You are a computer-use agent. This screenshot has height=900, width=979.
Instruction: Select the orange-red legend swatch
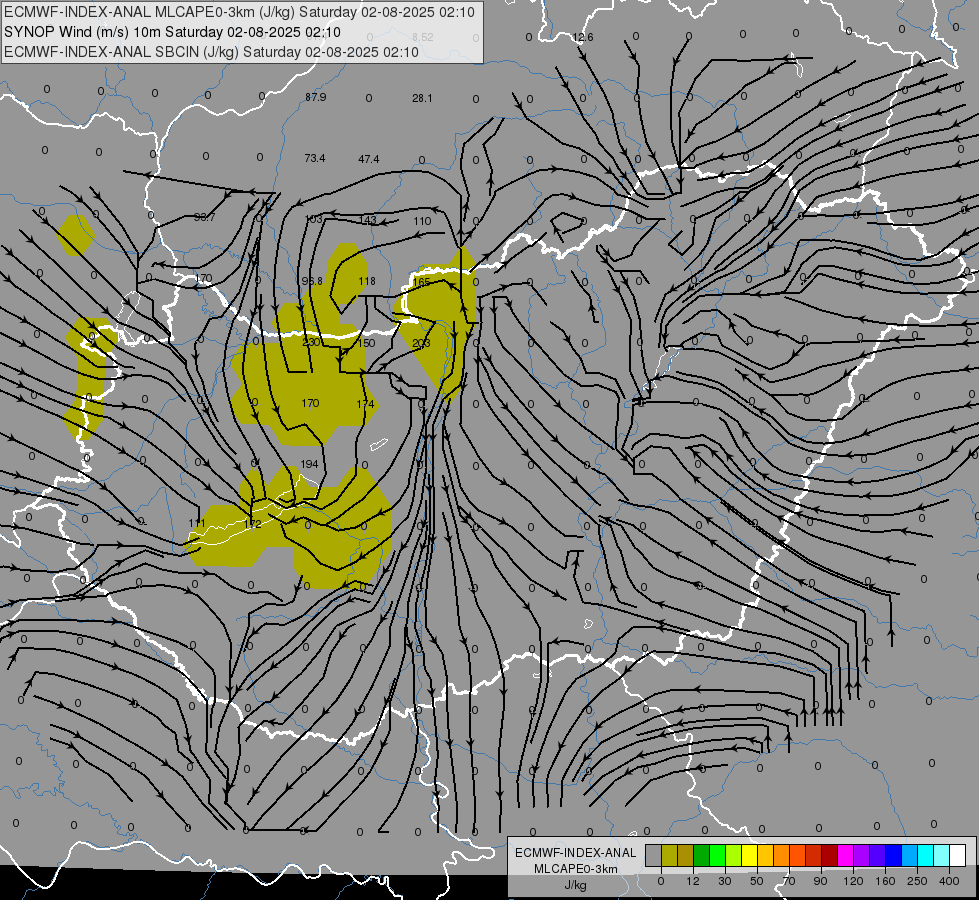(798, 856)
